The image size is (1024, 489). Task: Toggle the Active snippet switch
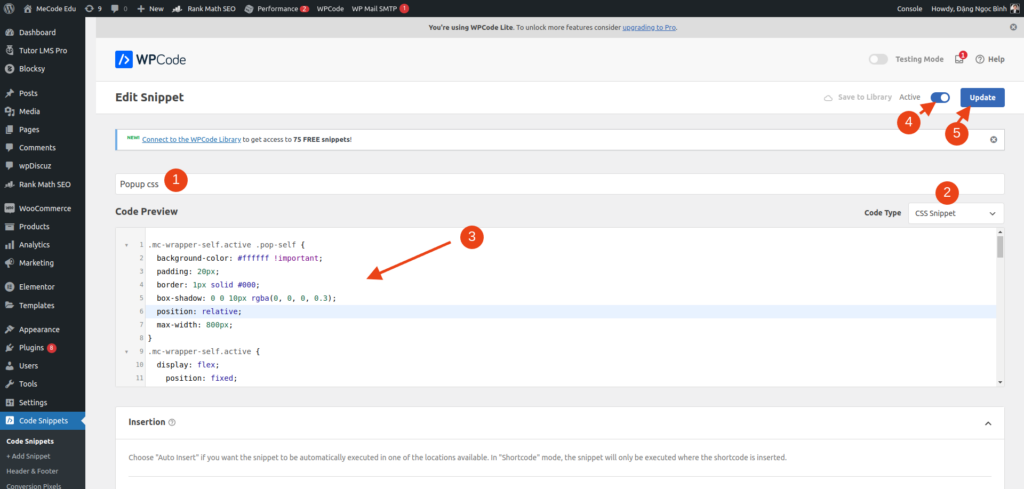coord(939,97)
